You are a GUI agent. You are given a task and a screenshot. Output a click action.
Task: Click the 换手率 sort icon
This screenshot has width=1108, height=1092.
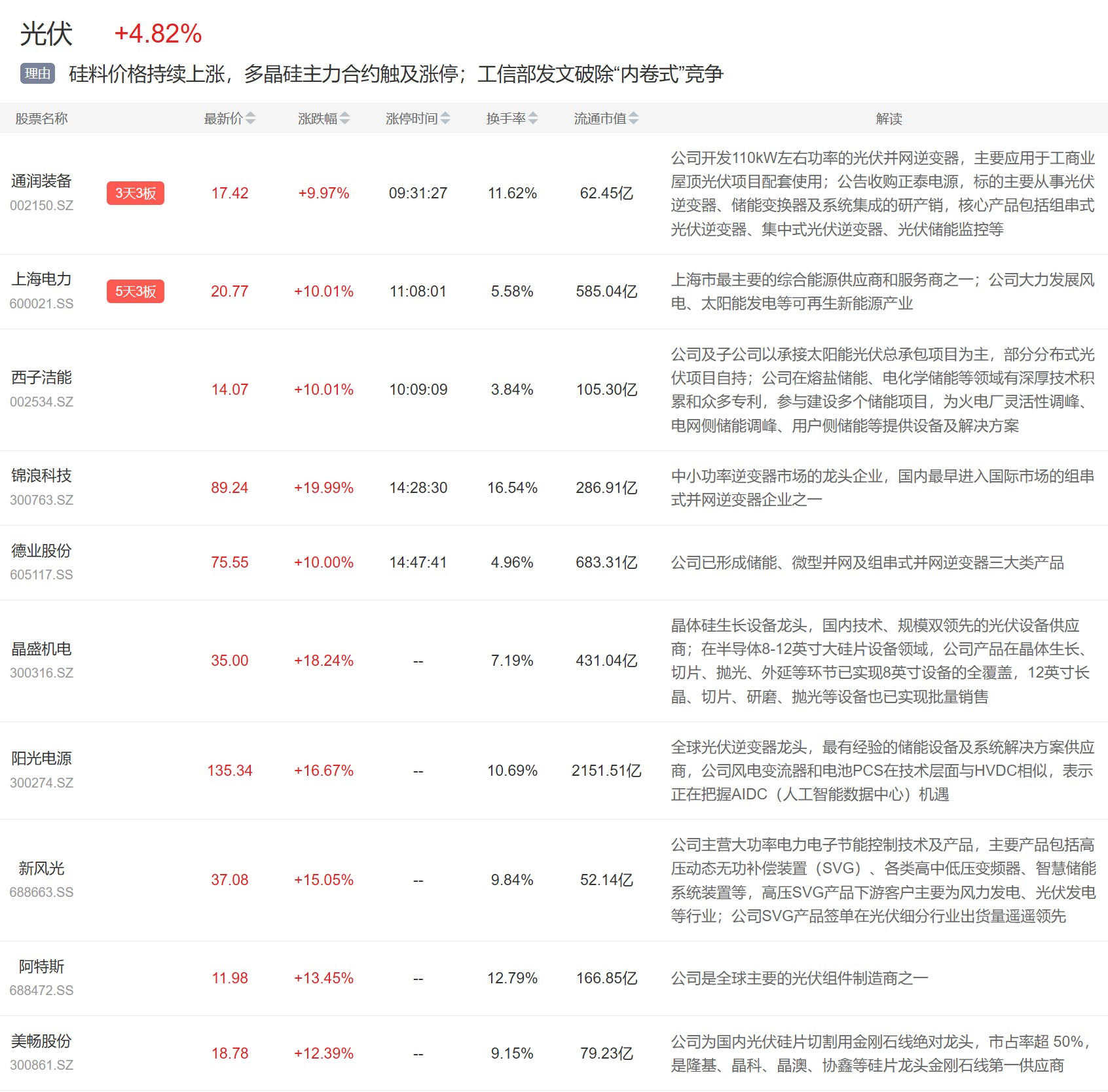[x=533, y=118]
